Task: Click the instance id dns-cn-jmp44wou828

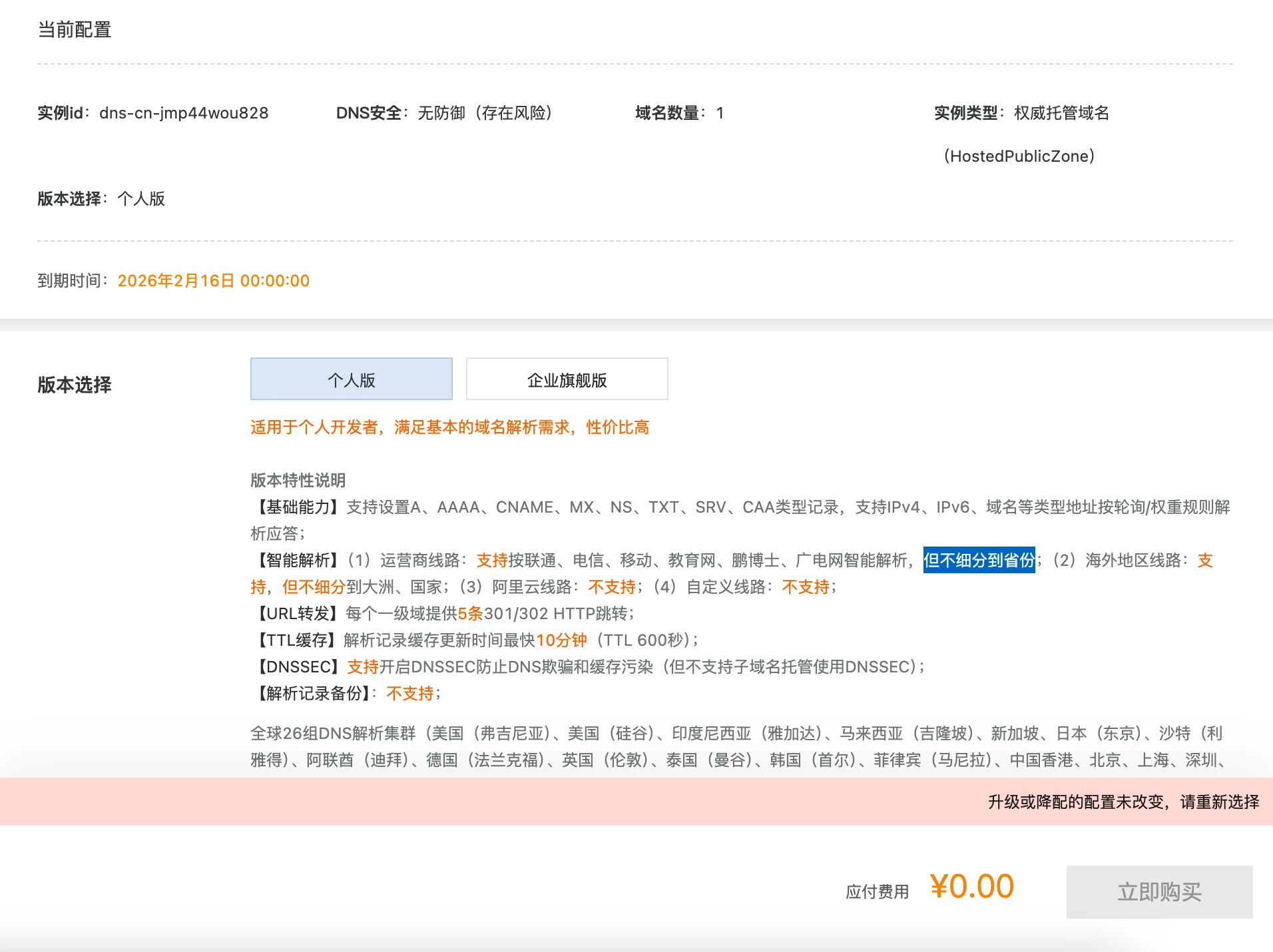Action: point(184,113)
